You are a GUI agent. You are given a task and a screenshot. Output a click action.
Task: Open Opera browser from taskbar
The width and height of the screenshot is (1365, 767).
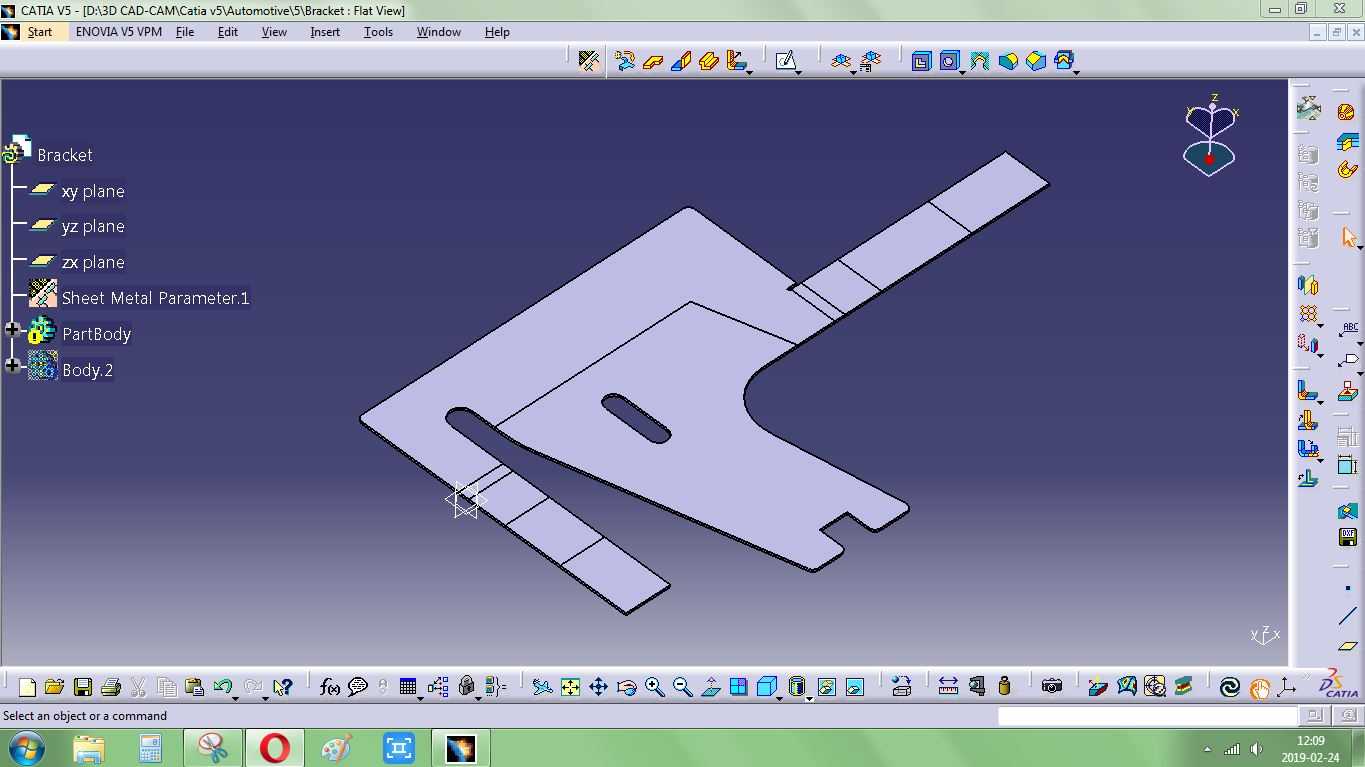pyautogui.click(x=275, y=748)
